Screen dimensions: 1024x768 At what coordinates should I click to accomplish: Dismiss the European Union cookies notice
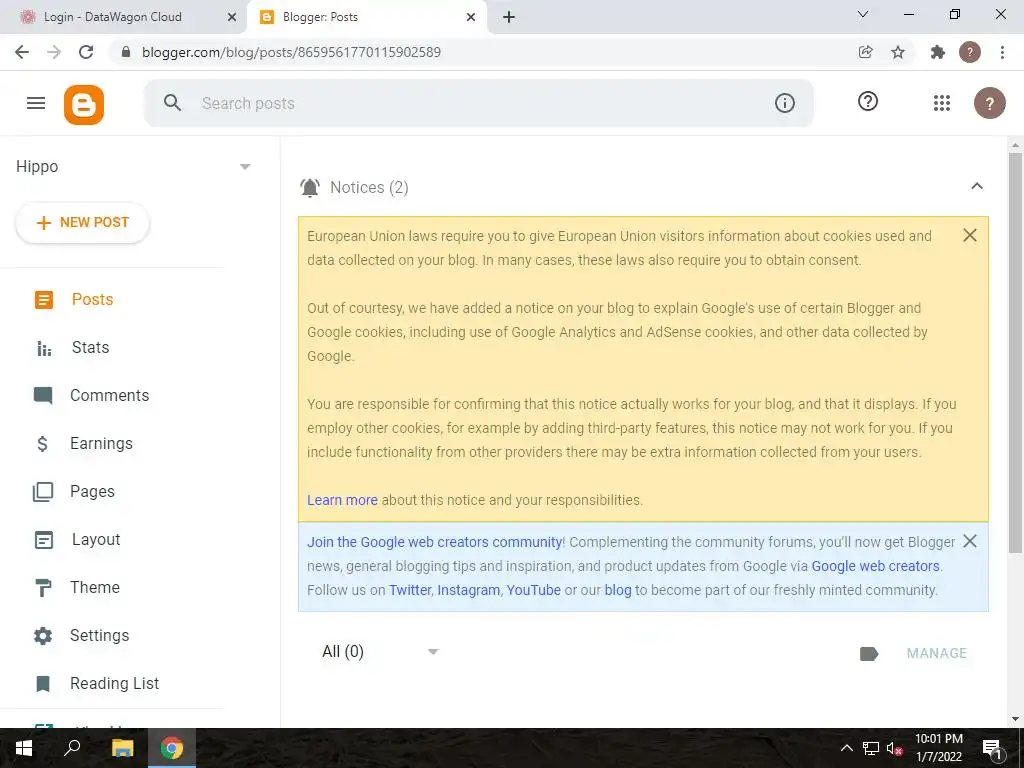click(x=970, y=235)
